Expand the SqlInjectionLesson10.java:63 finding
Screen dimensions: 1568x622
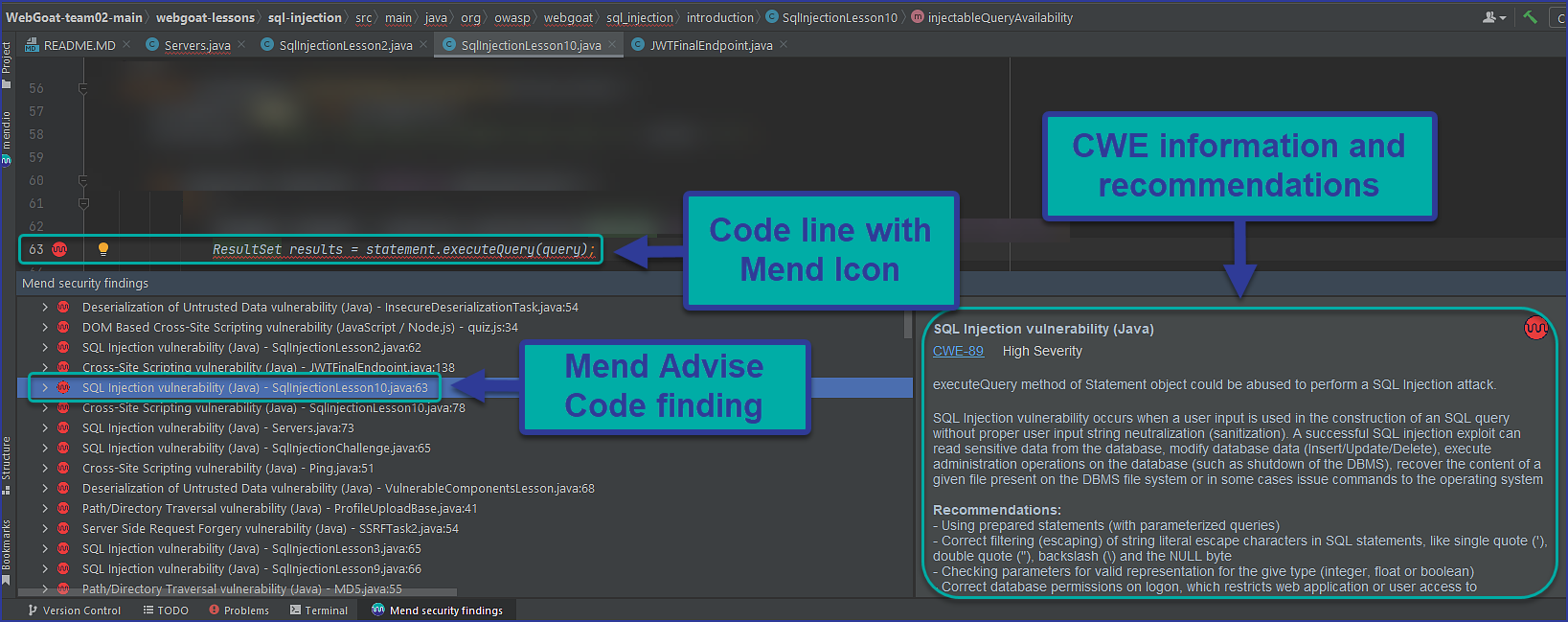click(x=45, y=388)
